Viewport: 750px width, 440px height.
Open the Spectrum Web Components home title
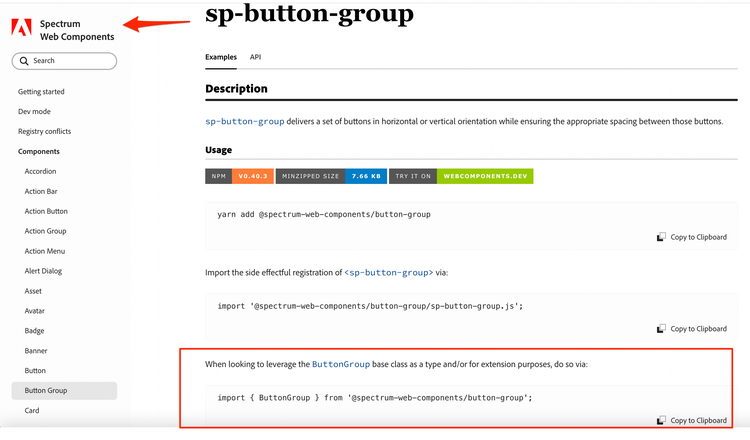click(77, 30)
